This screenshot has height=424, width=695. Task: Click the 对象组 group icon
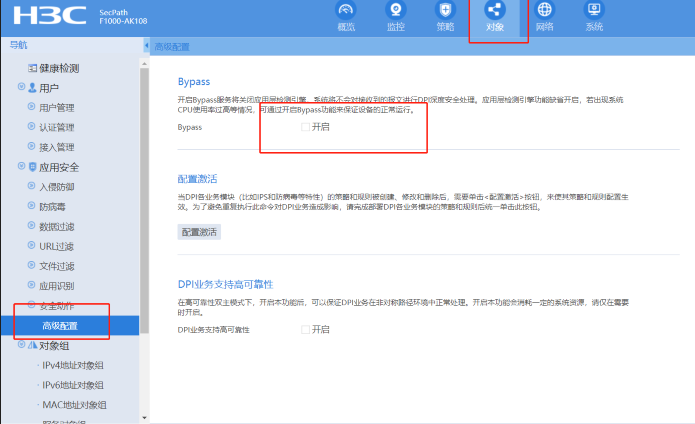click(x=32, y=345)
